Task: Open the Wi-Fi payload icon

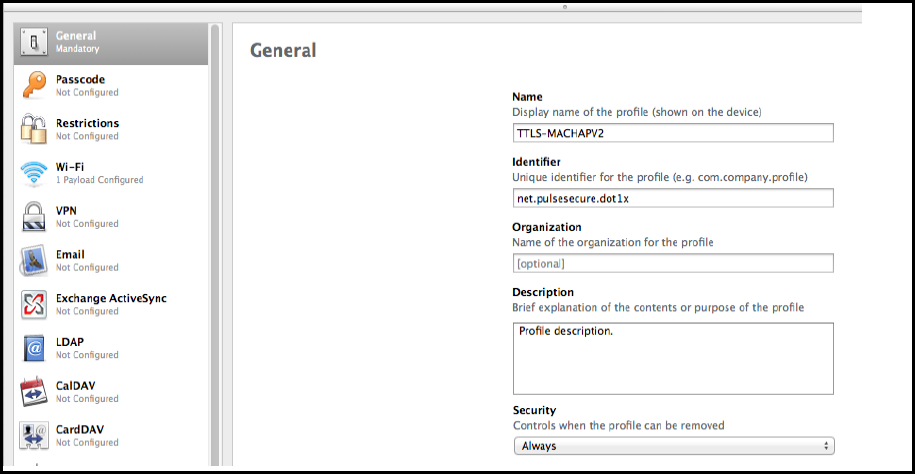Action: coord(34,173)
